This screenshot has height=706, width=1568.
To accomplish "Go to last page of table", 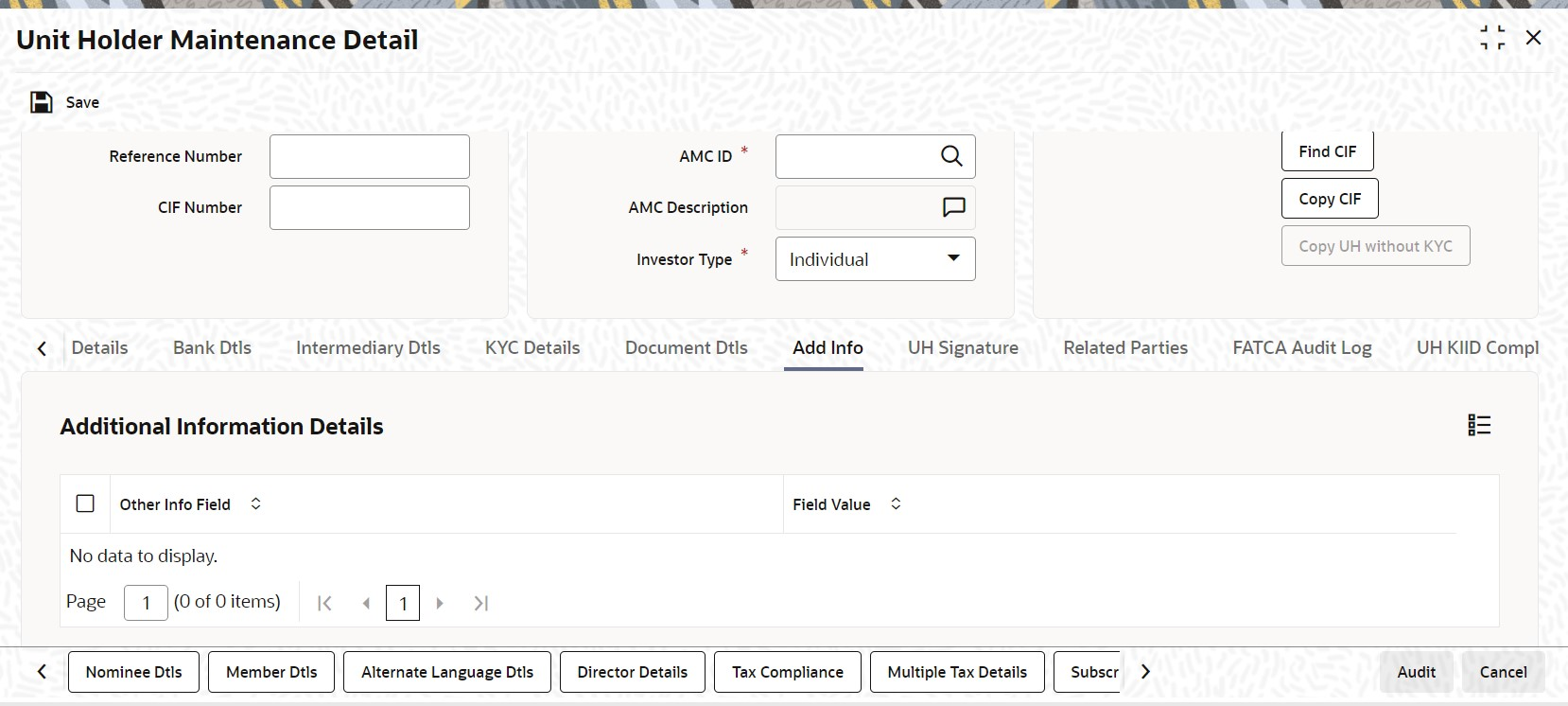I will coord(481,603).
